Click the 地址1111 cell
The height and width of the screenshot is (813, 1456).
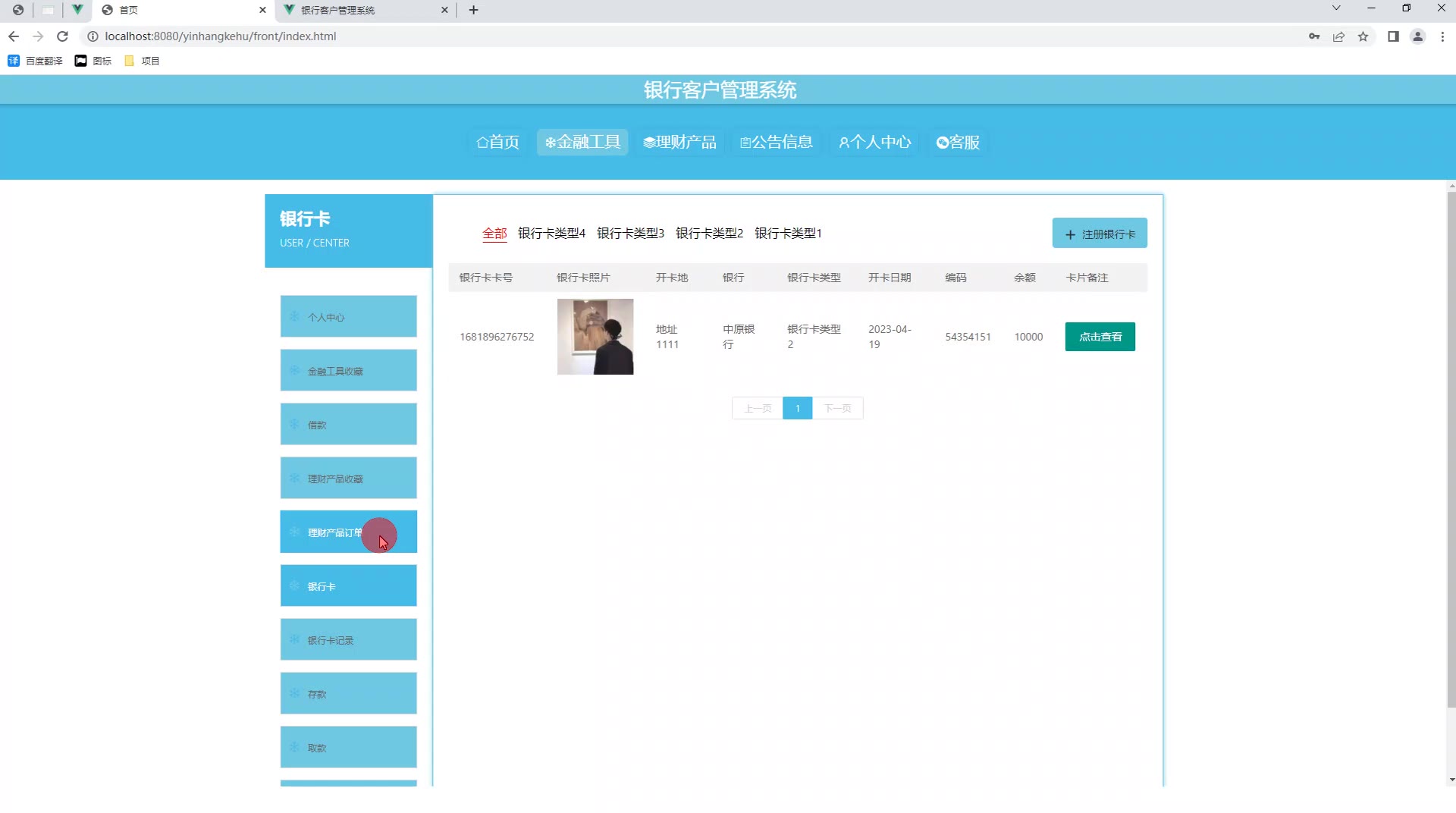pyautogui.click(x=667, y=337)
